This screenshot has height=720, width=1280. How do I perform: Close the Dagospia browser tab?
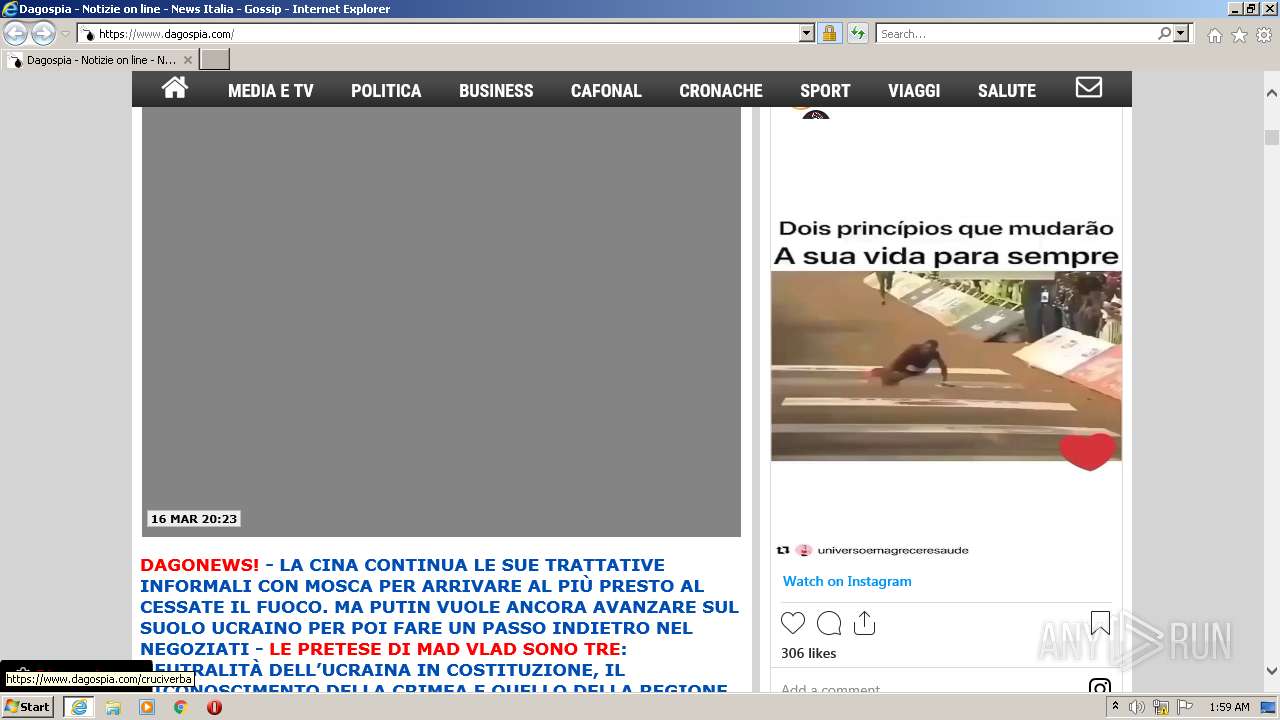click(187, 60)
